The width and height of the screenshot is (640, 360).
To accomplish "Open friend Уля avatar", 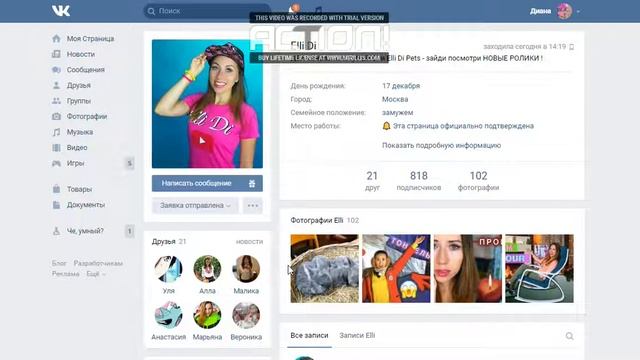I will pos(168,269).
